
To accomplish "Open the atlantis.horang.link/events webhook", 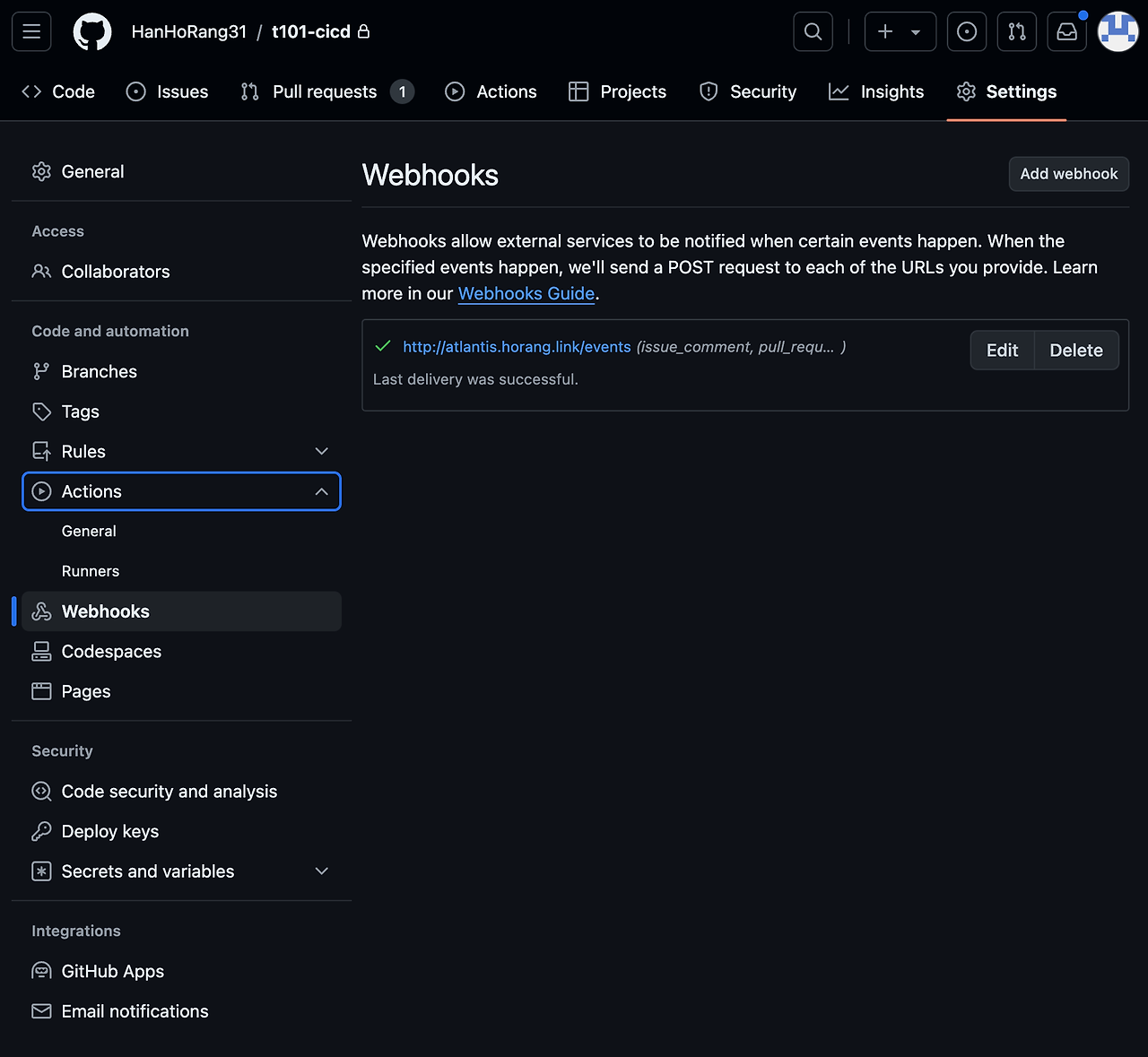I will (x=517, y=347).
